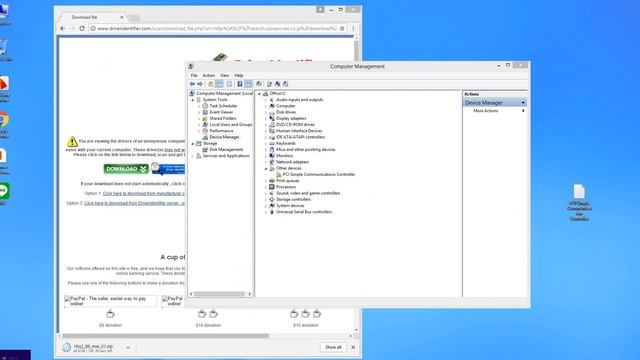Click the LINE desktop shortcut icon

4,193
